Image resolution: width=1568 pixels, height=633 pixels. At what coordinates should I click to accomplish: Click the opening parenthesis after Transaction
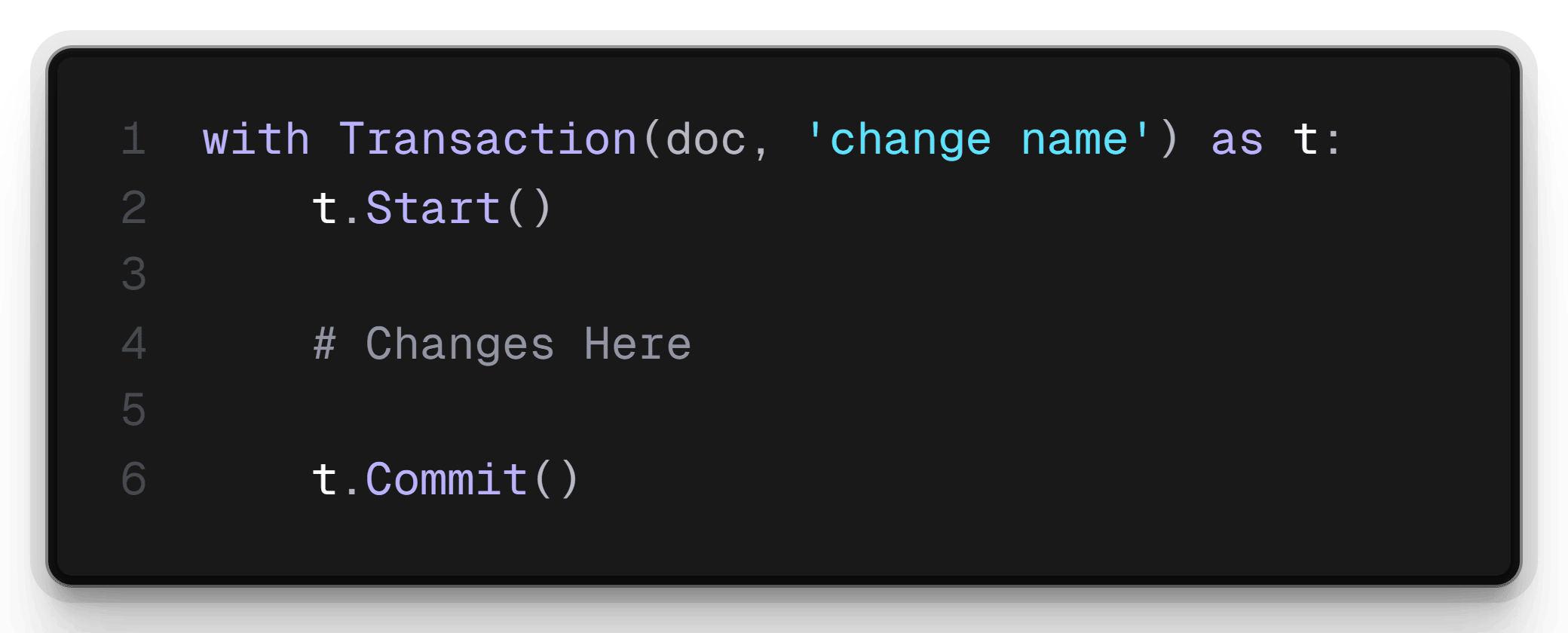point(651,139)
